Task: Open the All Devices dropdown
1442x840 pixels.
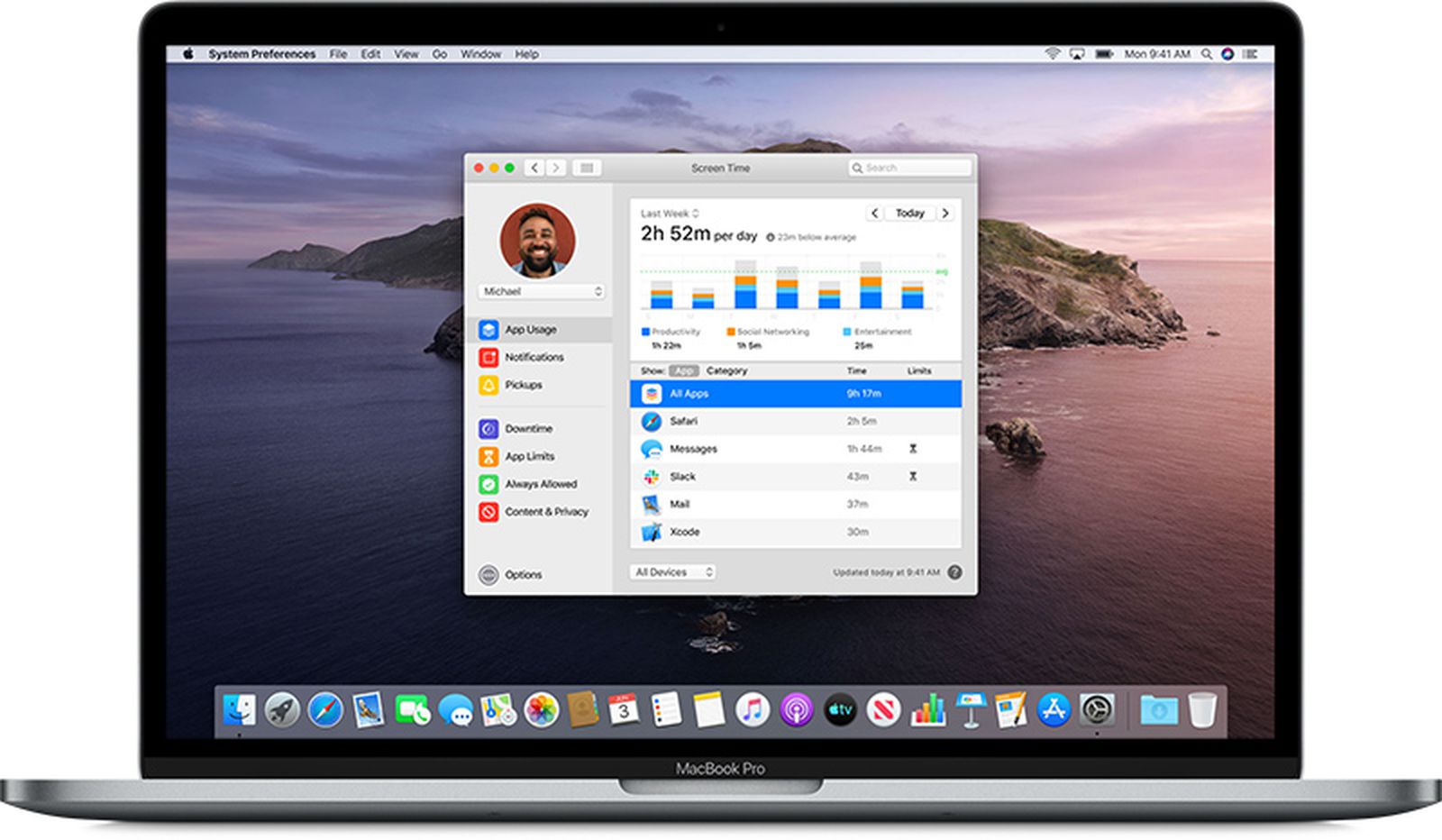Action: pos(671,571)
